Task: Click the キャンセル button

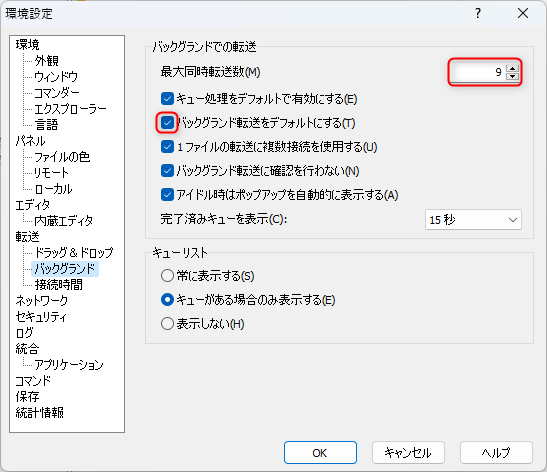Action: click(x=408, y=453)
